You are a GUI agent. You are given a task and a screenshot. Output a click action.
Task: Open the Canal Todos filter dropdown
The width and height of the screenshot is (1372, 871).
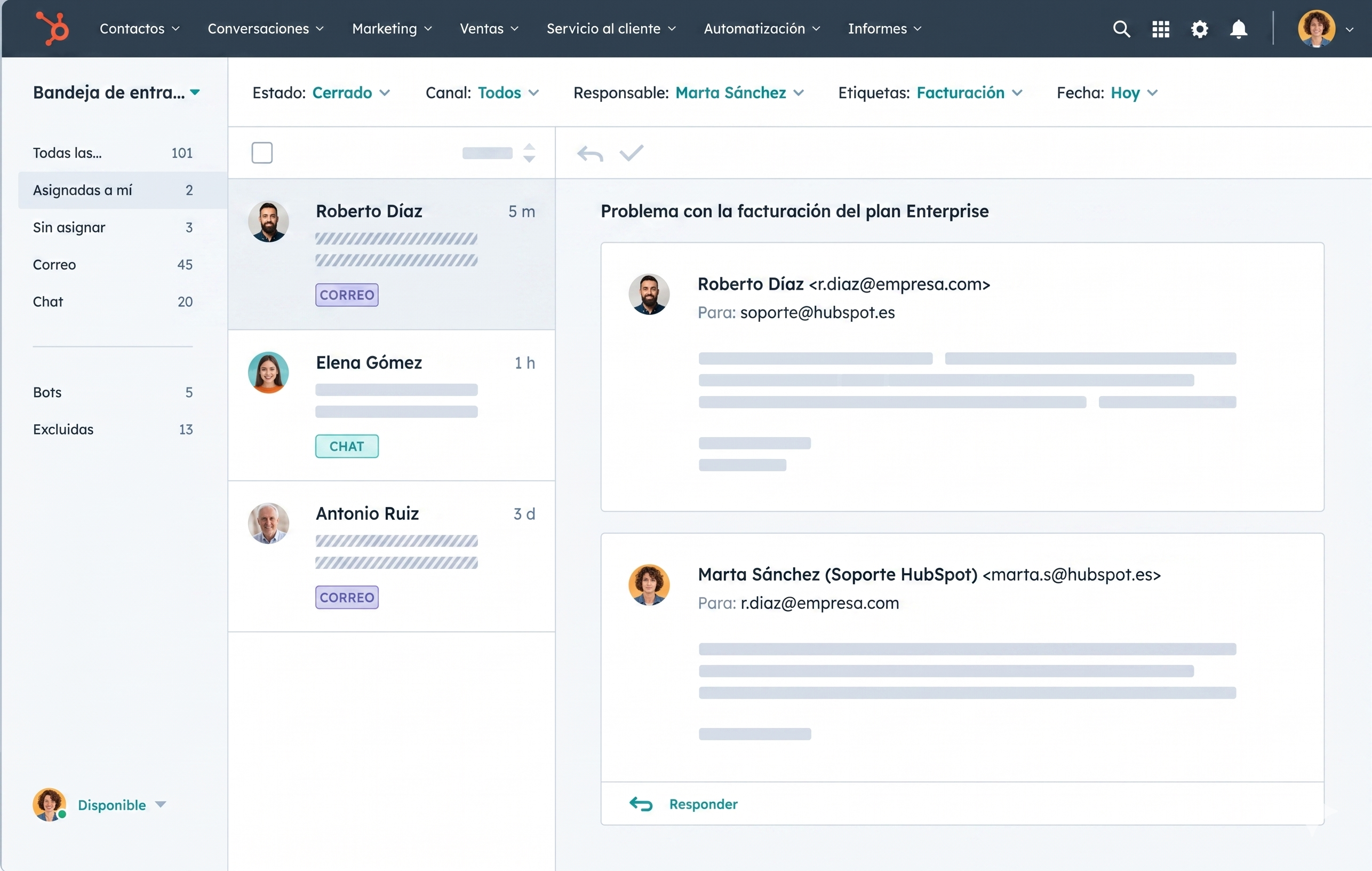(482, 93)
